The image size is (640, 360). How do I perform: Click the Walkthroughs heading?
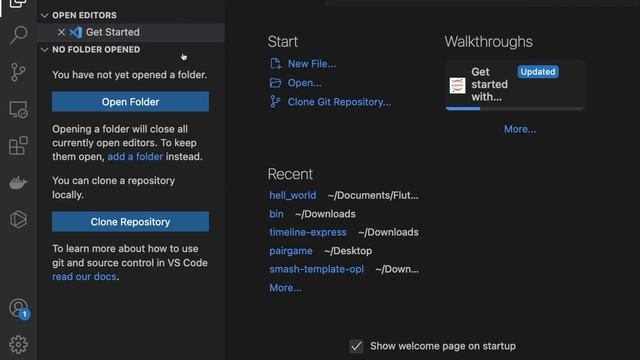point(489,42)
